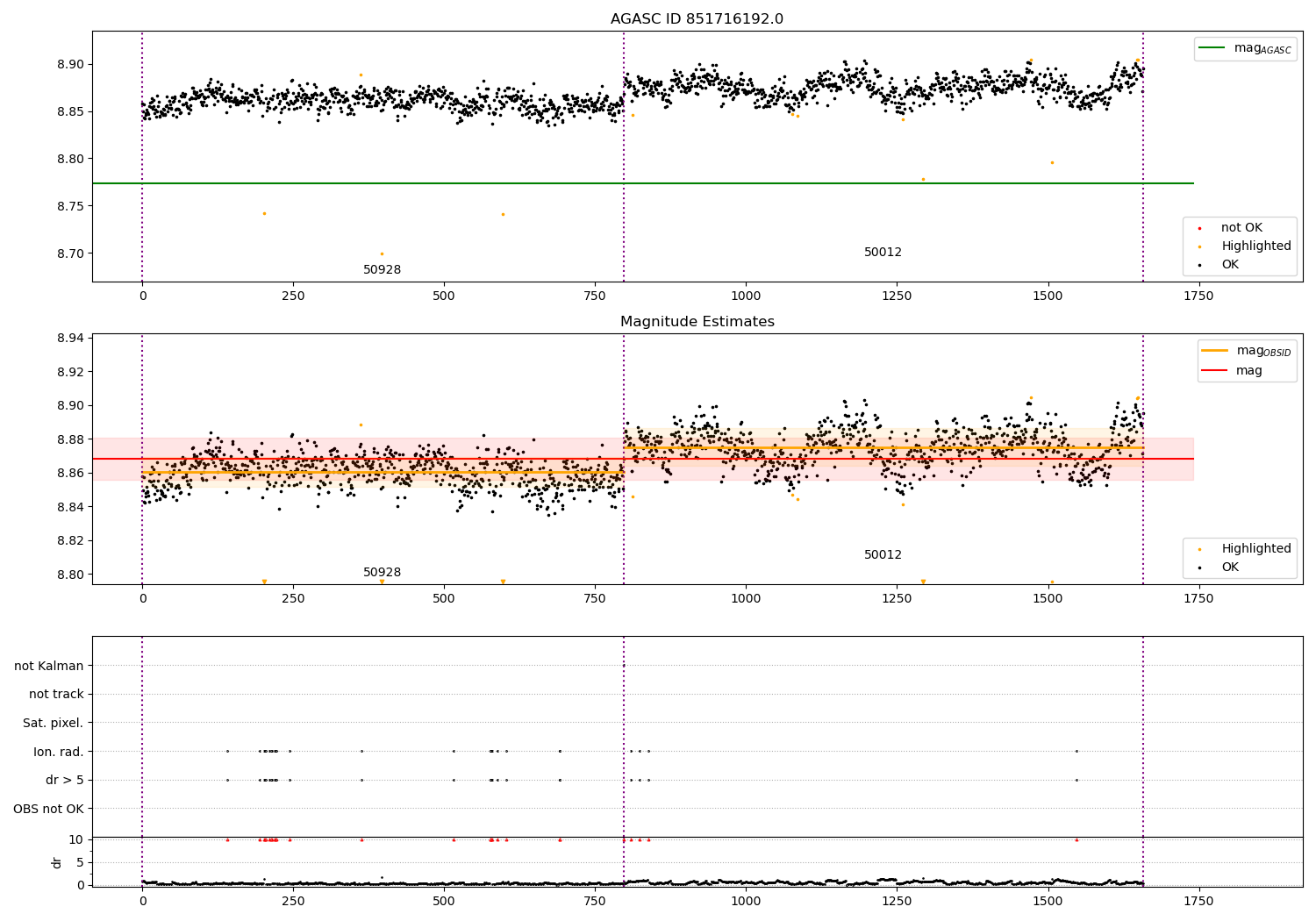Screen dimensions: 1316x921
Task: Click x-tick 1750 under the top plot
Action: (1198, 296)
